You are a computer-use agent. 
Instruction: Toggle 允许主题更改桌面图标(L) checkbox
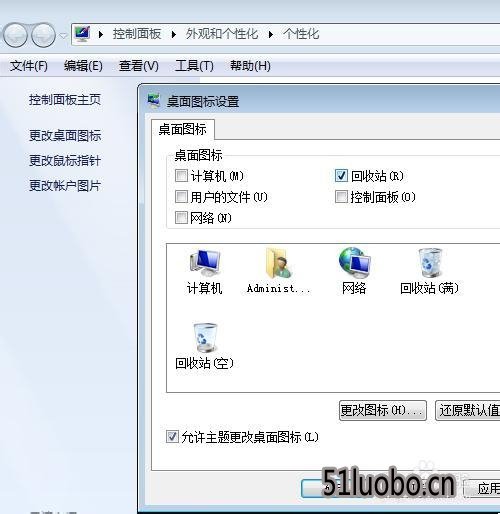click(172, 437)
